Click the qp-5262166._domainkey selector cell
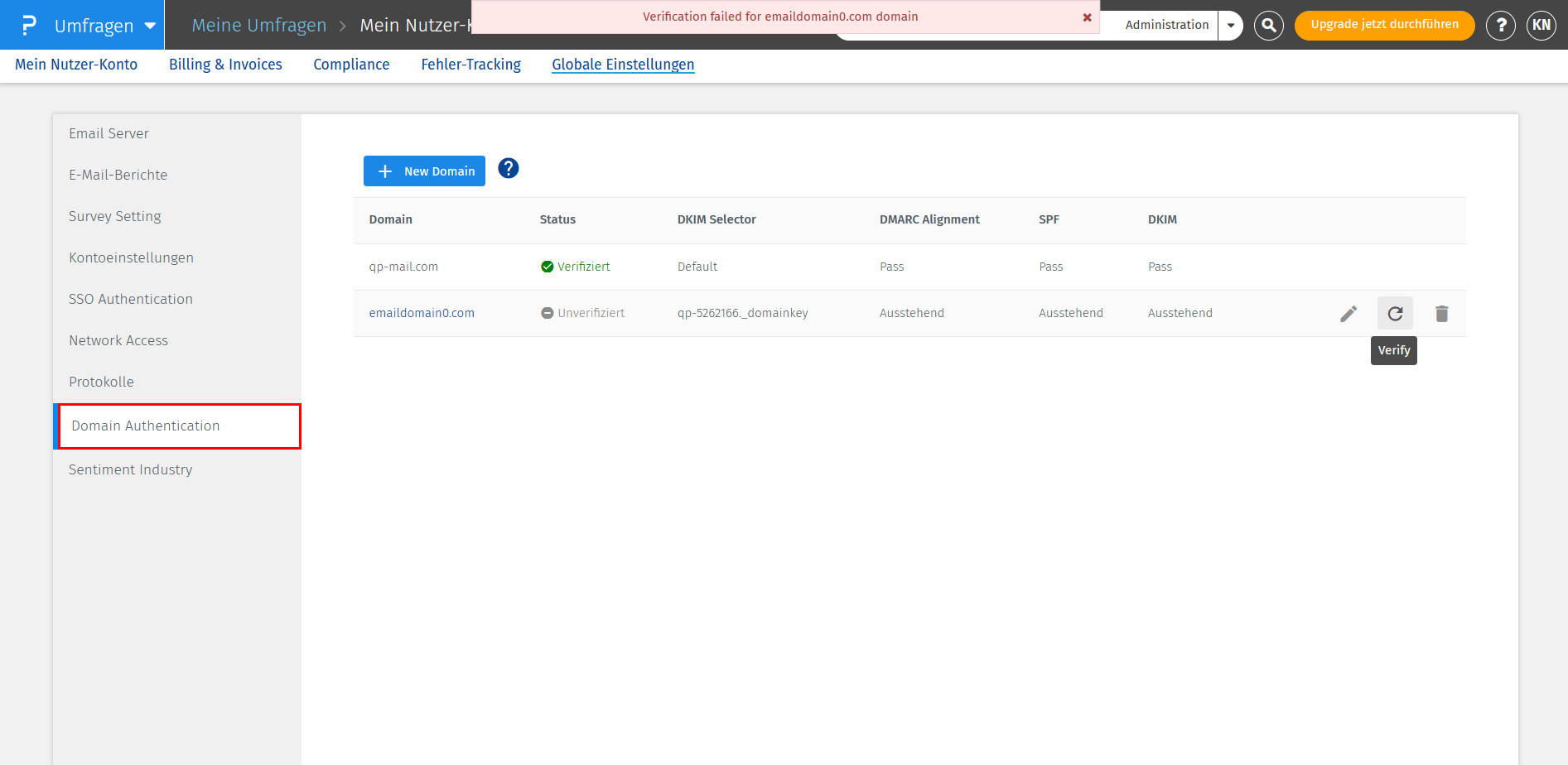 pyautogui.click(x=743, y=313)
